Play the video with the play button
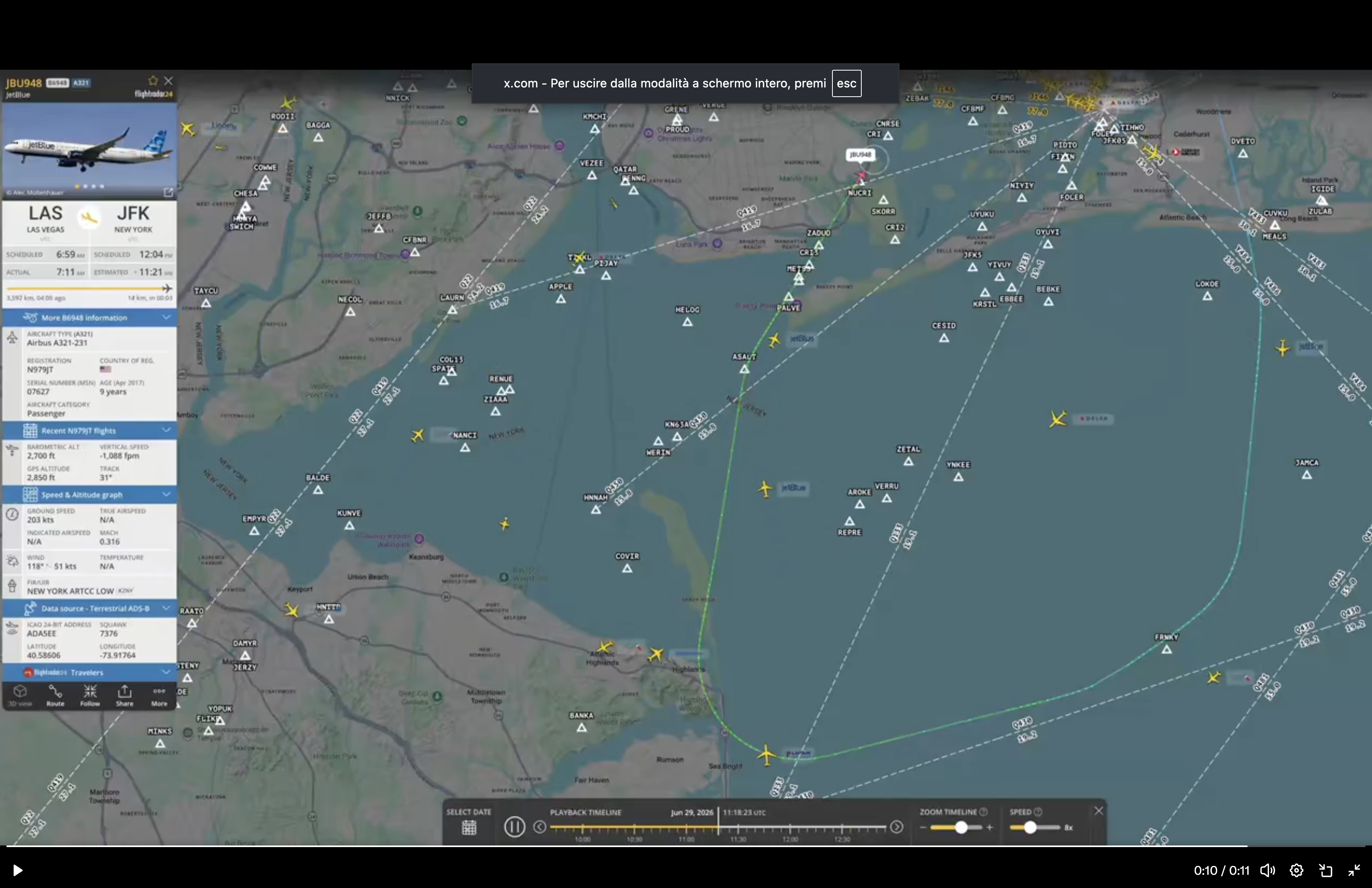Screen dimensions: 1372x888 click(17, 870)
